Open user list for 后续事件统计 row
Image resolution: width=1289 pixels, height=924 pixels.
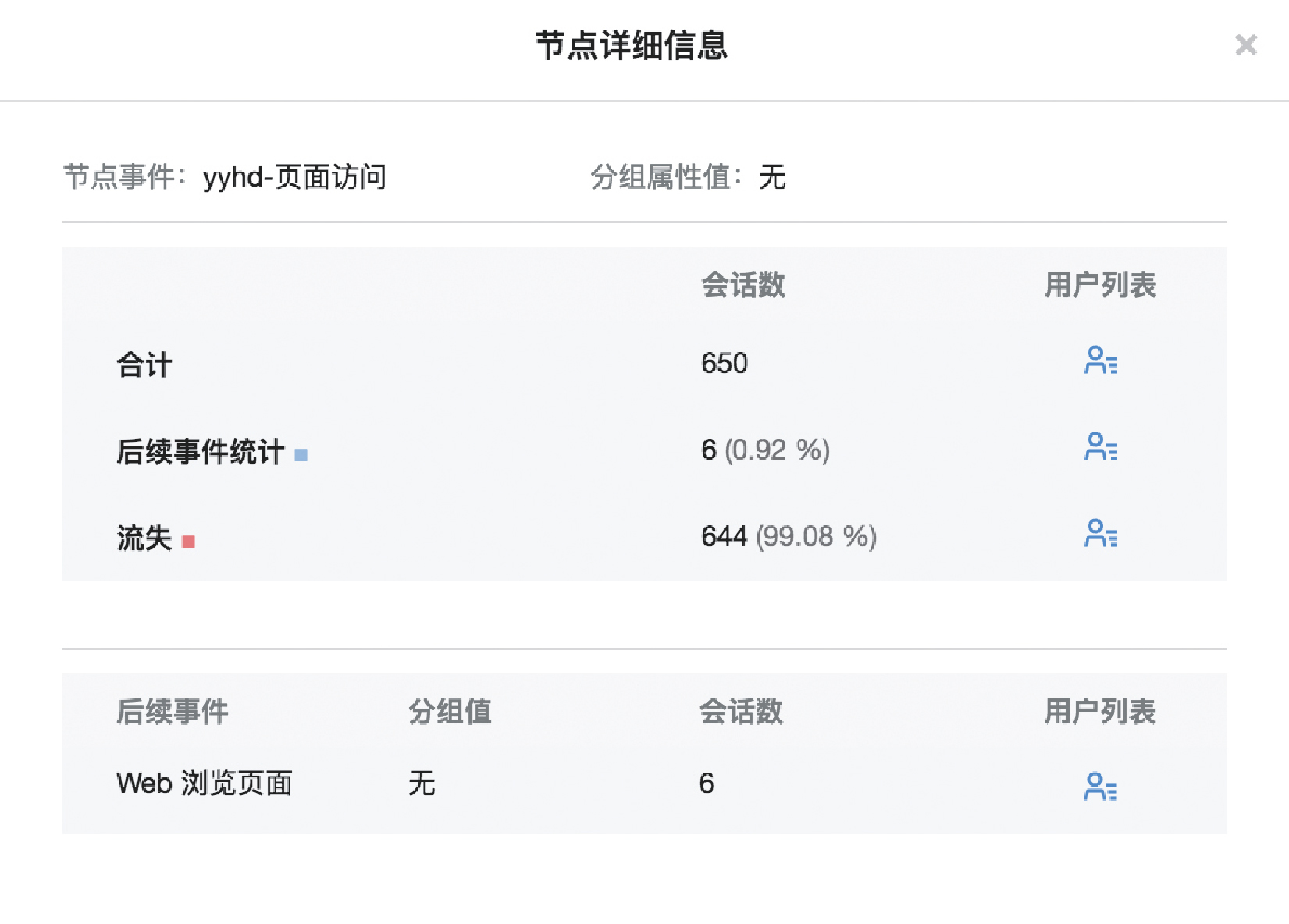tap(1101, 447)
